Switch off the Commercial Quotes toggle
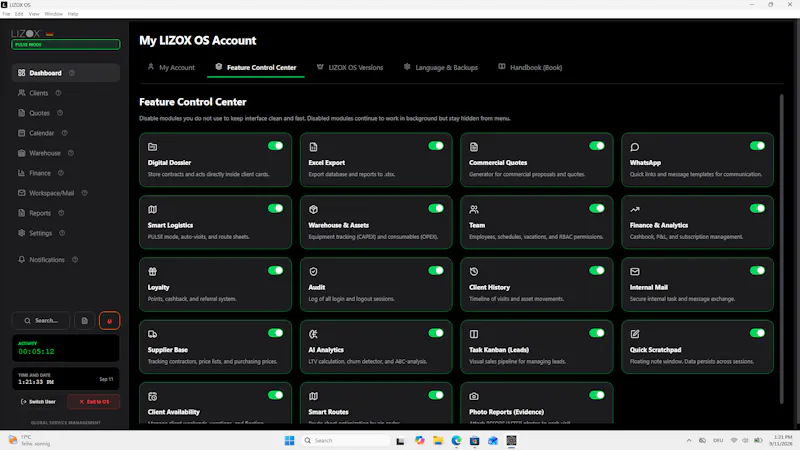 tap(597, 146)
